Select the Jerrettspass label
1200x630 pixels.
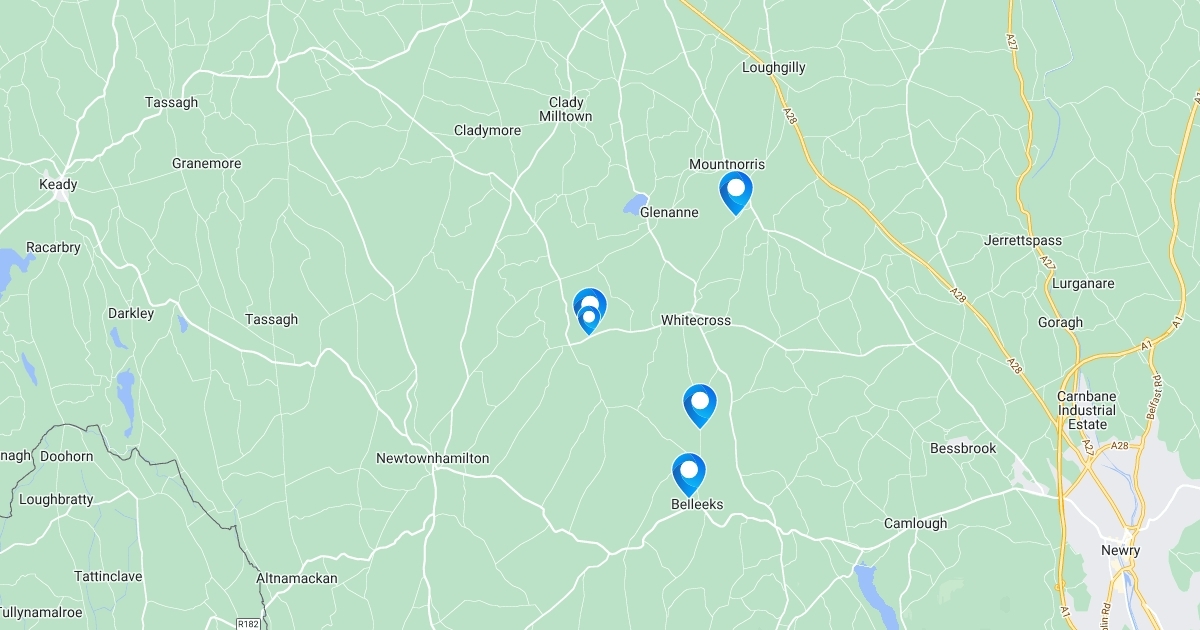tap(1023, 241)
